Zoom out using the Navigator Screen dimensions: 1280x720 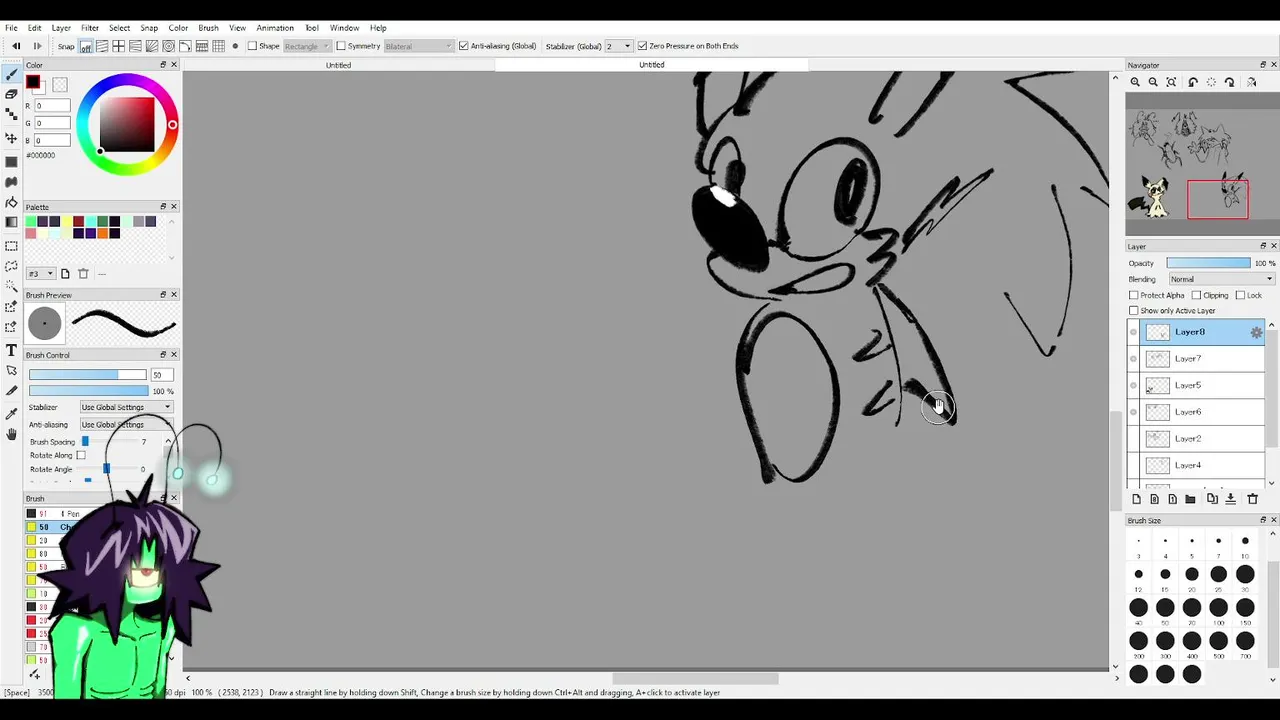(1153, 82)
